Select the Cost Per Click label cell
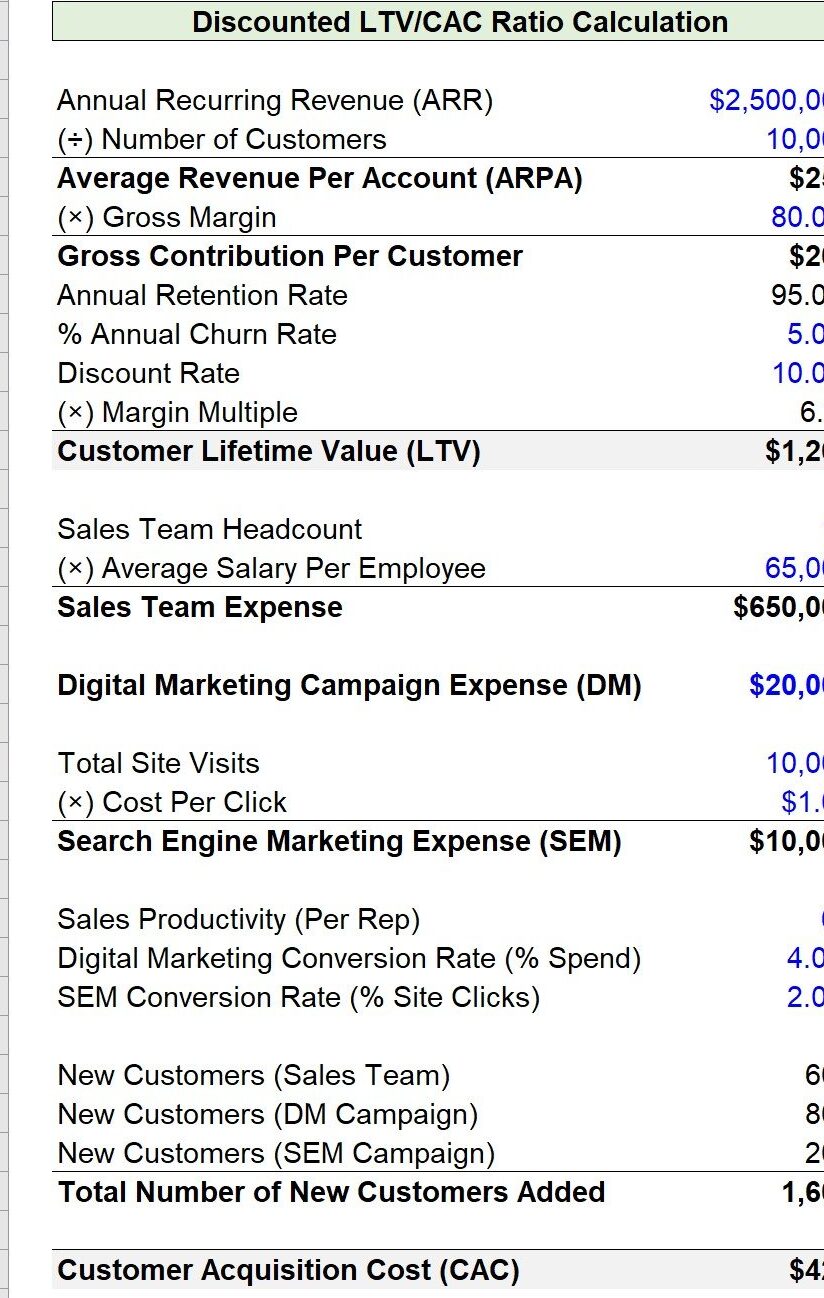Viewport: 824px width, 1298px height. point(172,802)
